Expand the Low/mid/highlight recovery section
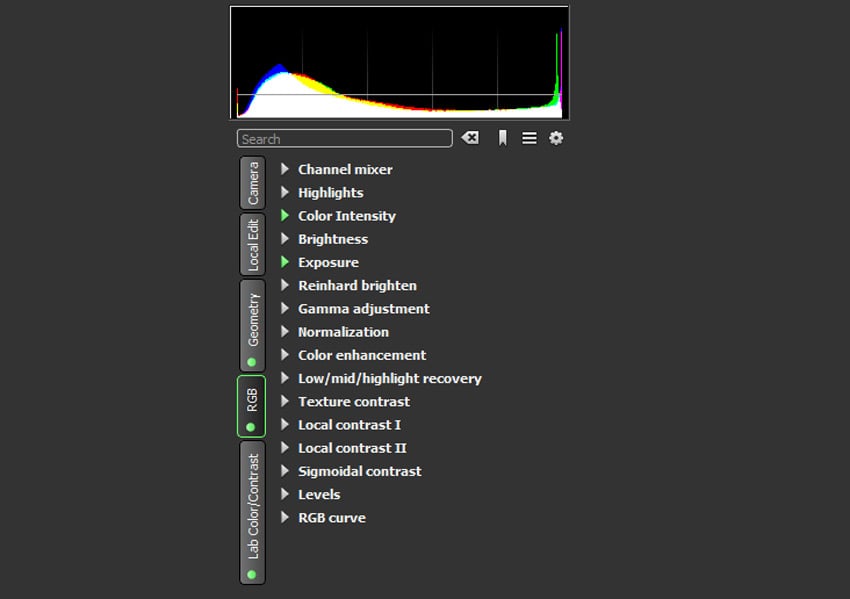This screenshot has height=599, width=850. 285,378
